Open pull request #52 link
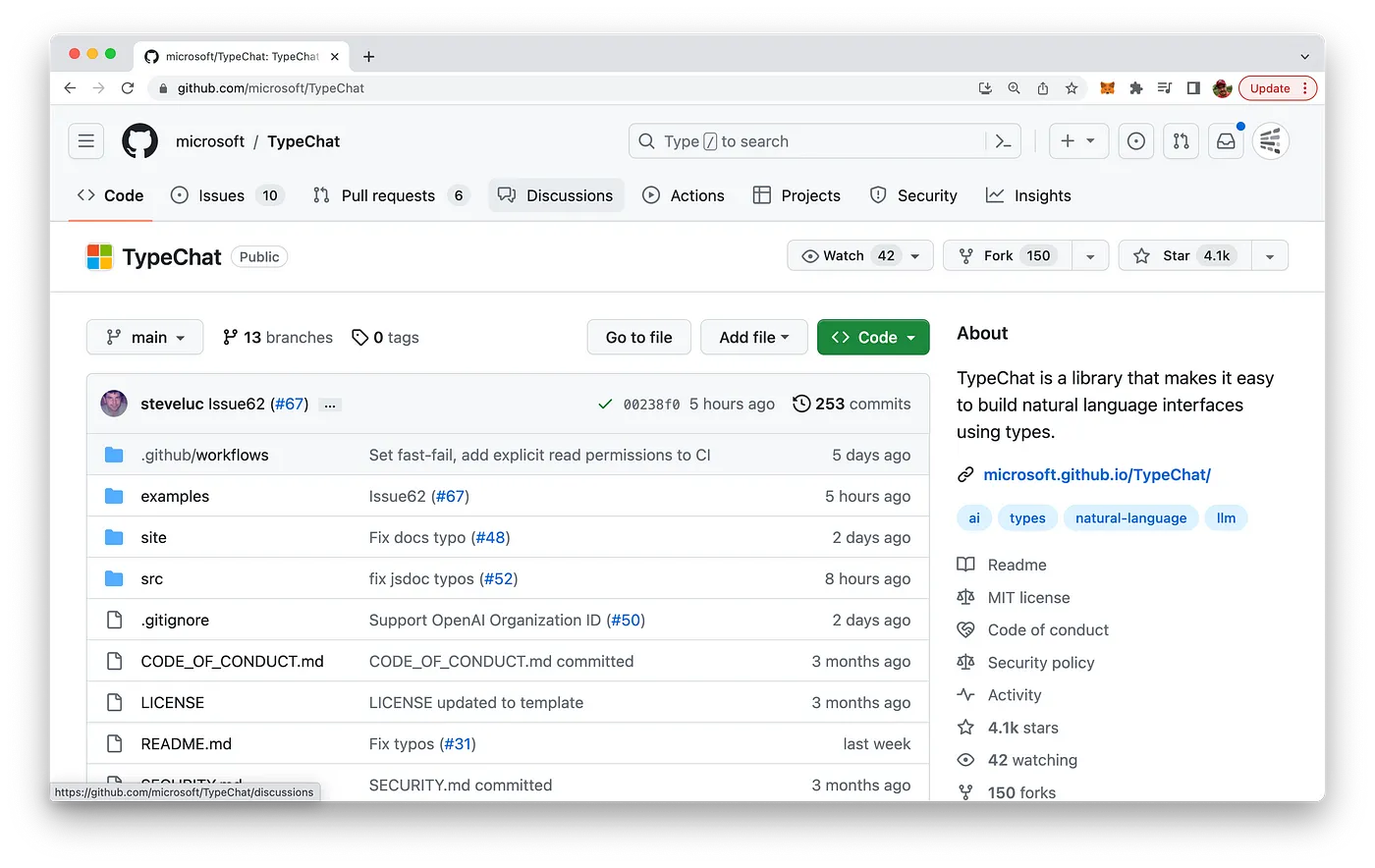 [x=499, y=578]
